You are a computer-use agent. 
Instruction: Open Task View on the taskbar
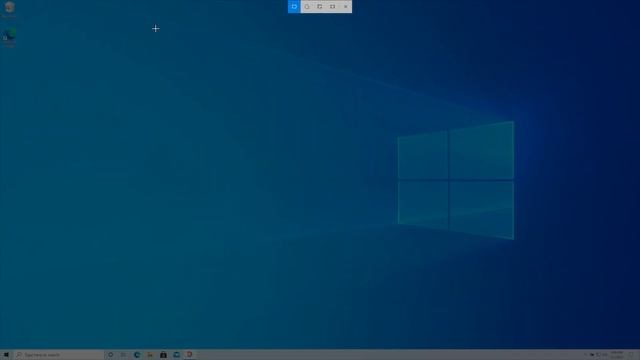click(123, 355)
